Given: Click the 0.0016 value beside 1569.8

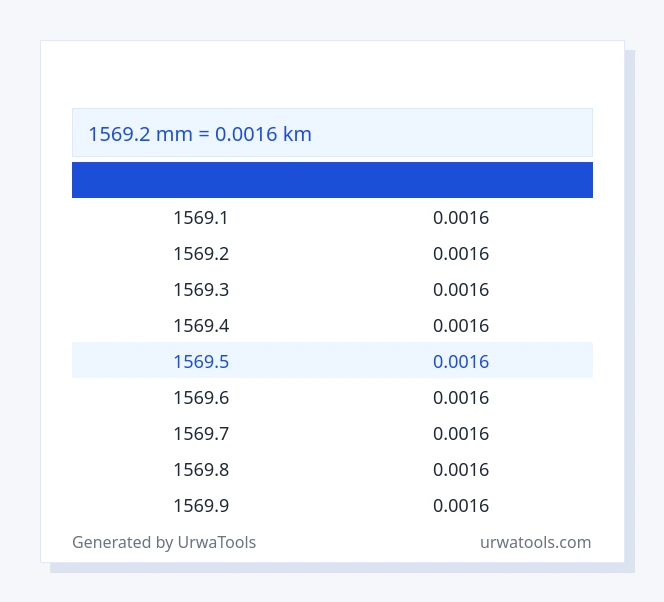Looking at the screenshot, I should pyautogui.click(x=461, y=469).
